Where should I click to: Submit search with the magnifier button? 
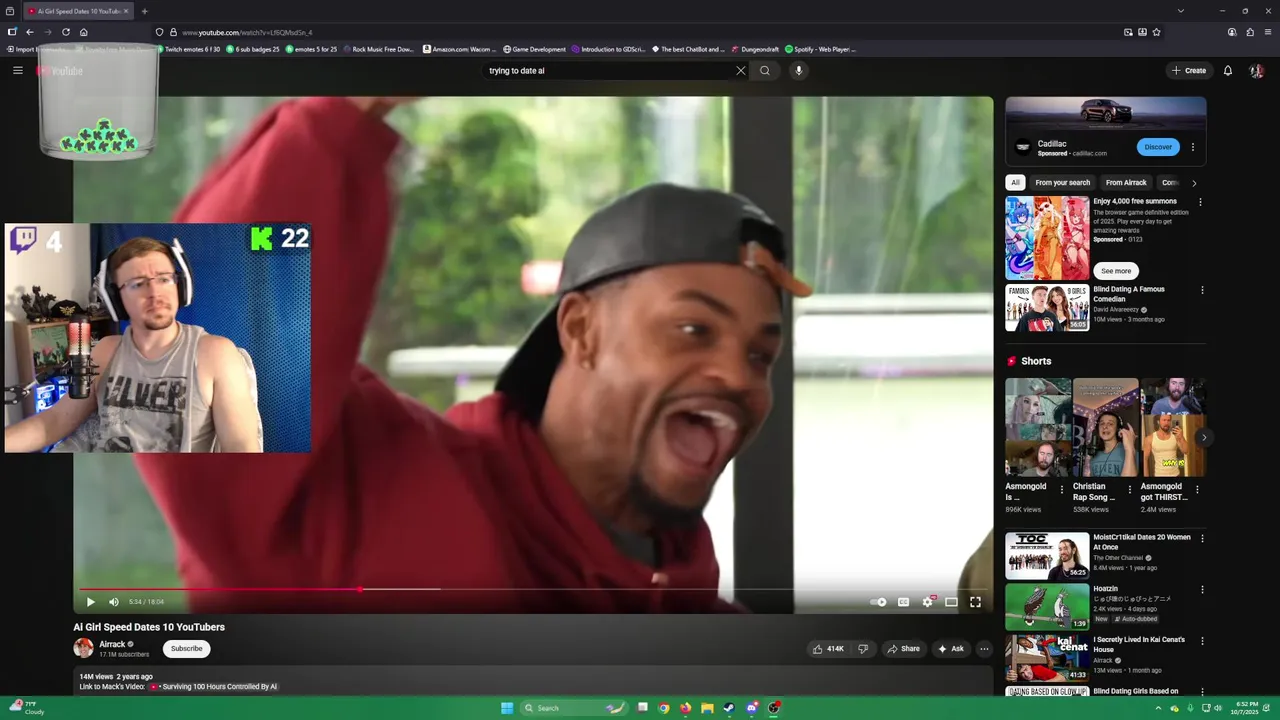pos(765,71)
